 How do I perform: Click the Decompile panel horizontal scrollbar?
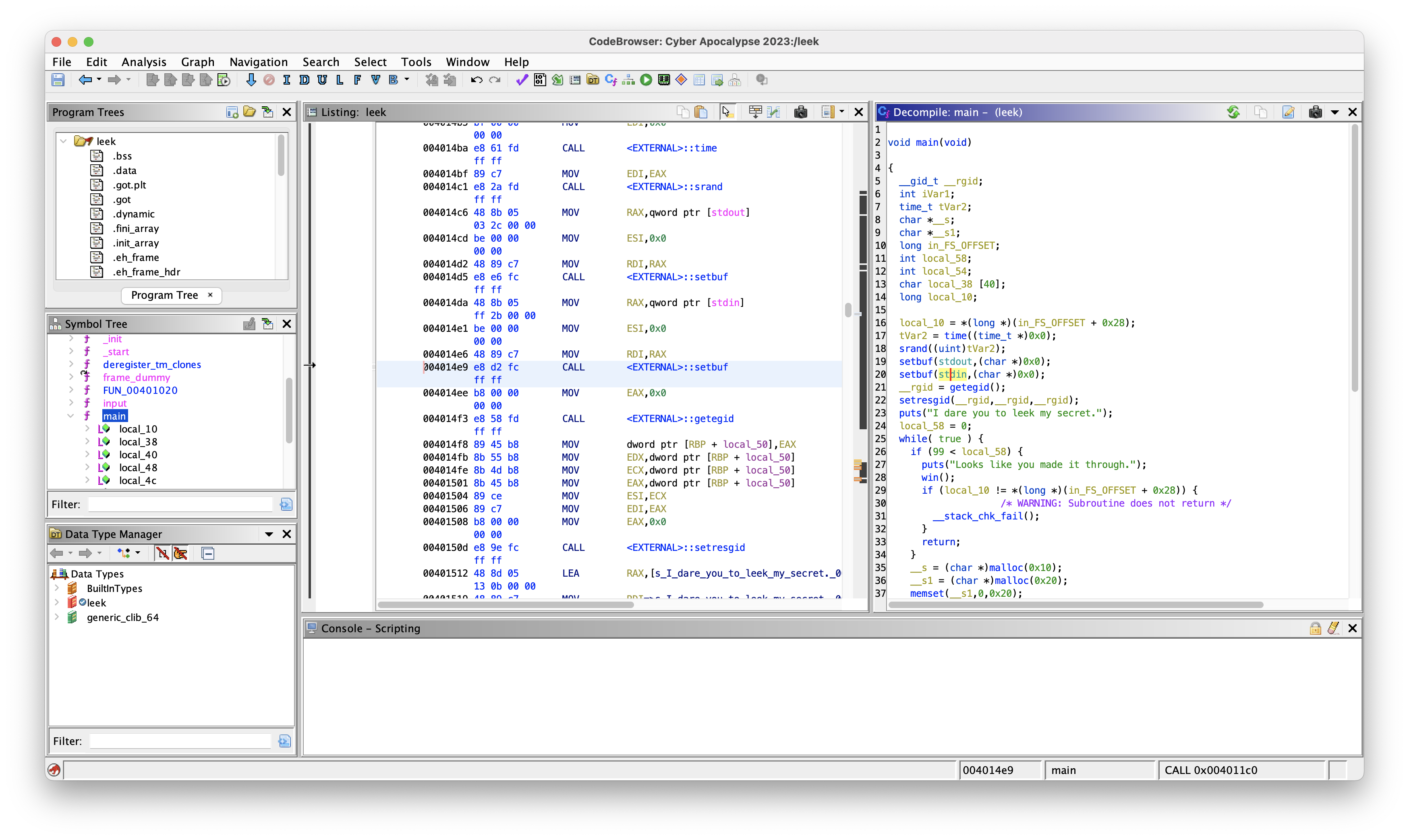[1075, 604]
